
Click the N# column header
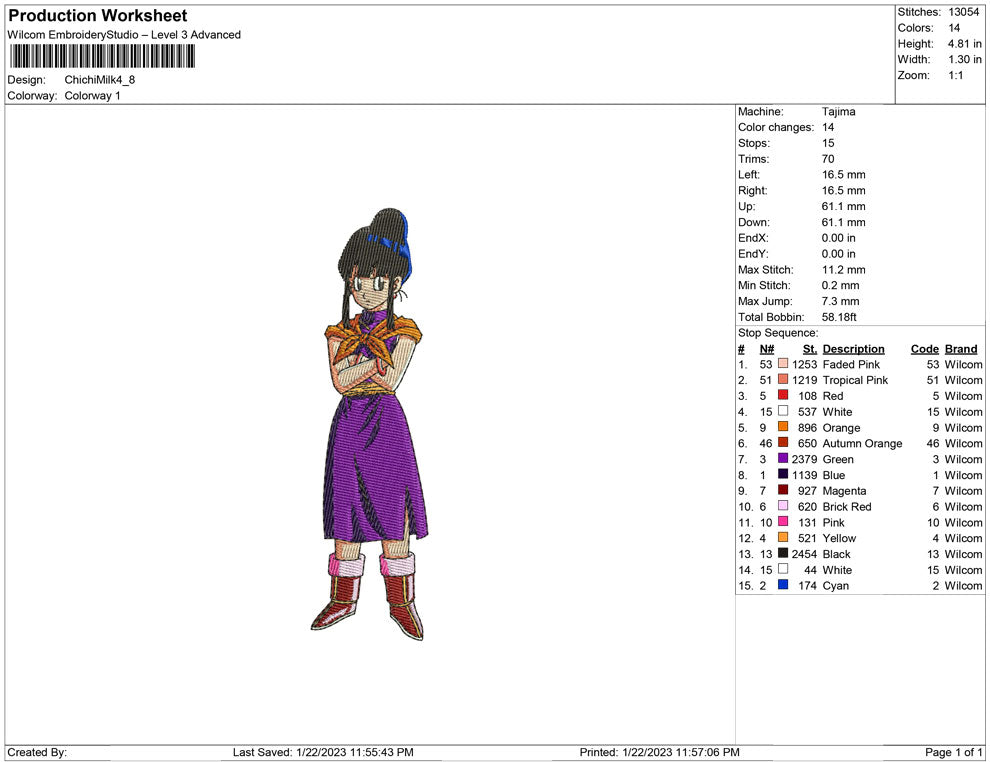(766, 349)
